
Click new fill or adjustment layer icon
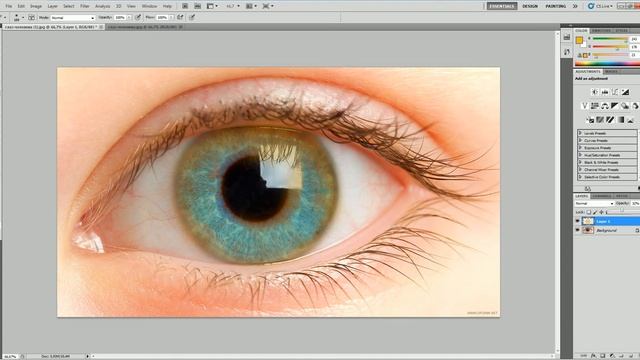coord(612,356)
